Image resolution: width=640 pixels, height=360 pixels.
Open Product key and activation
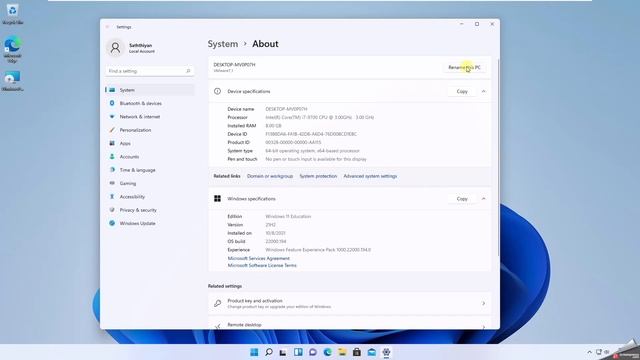pos(350,303)
